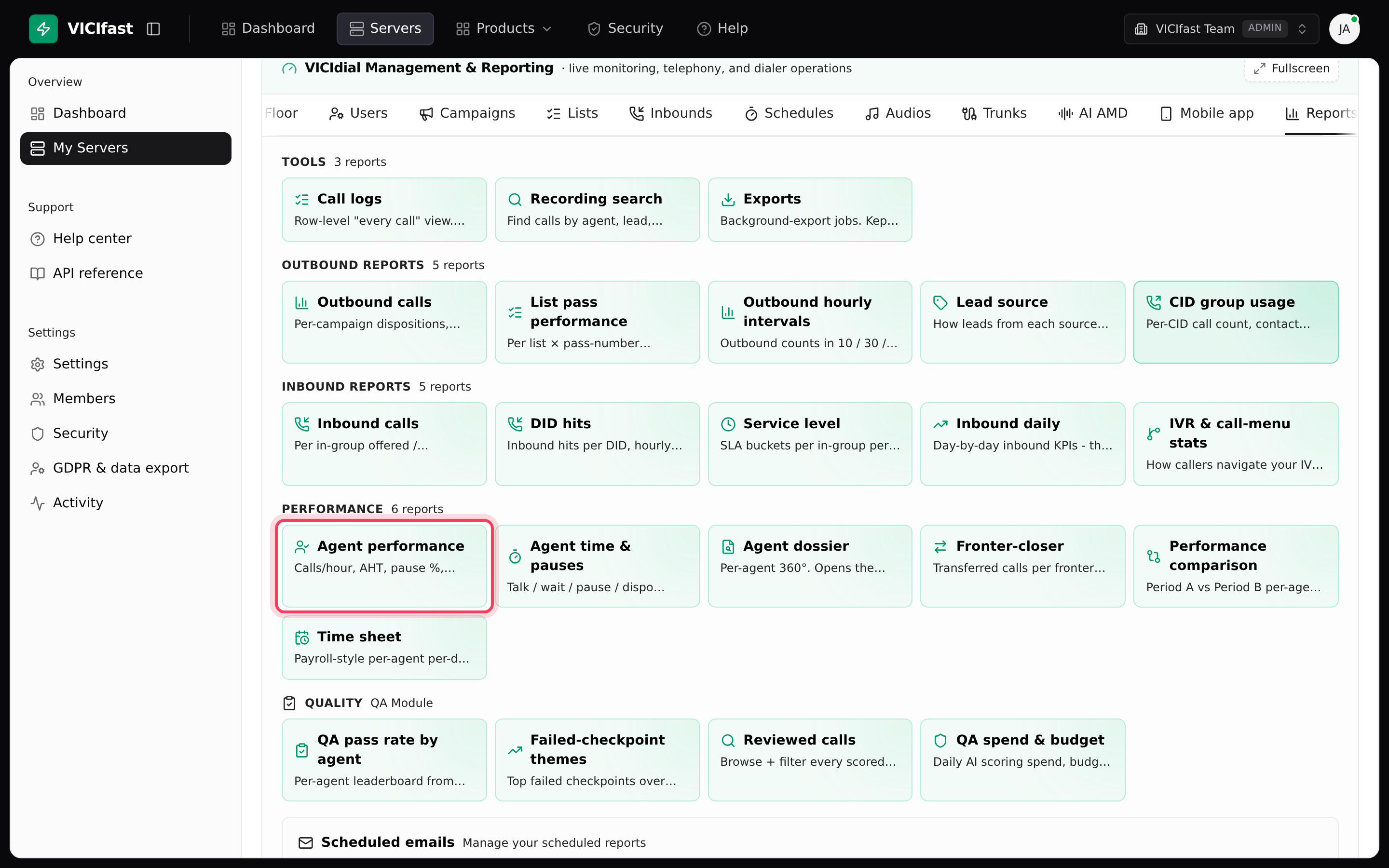Toggle the sidebar collapse icon
Viewport: 1389px width, 868px height.
click(x=153, y=29)
